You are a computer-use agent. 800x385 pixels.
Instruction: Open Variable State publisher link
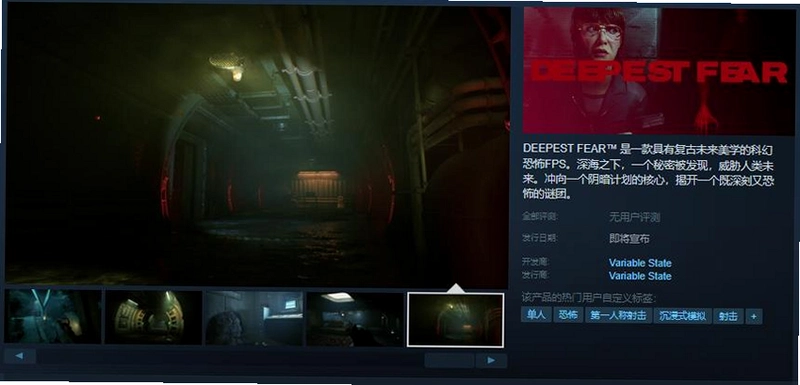pyautogui.click(x=640, y=276)
